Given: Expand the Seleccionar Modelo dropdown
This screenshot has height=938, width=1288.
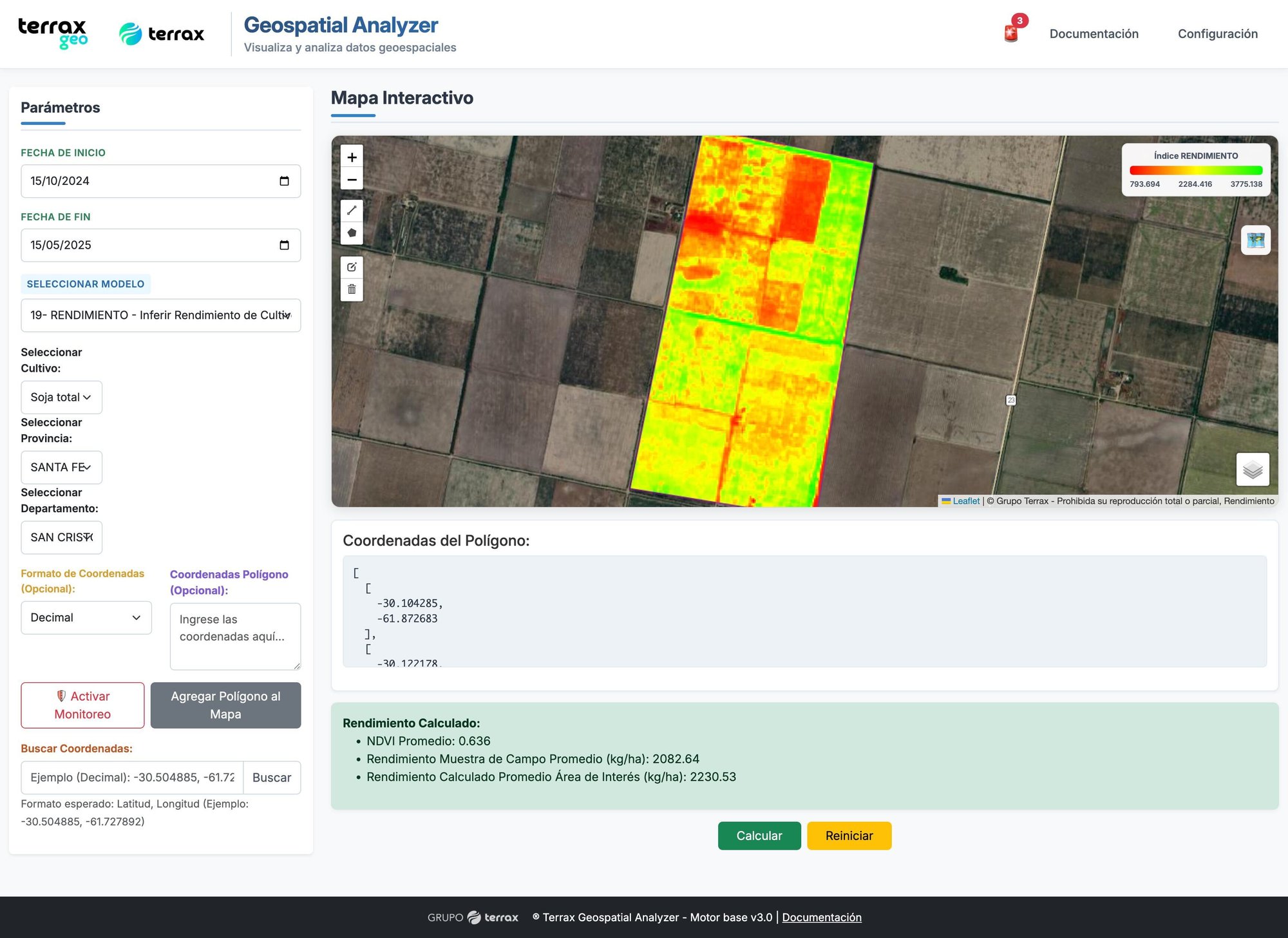Looking at the screenshot, I should pos(160,315).
